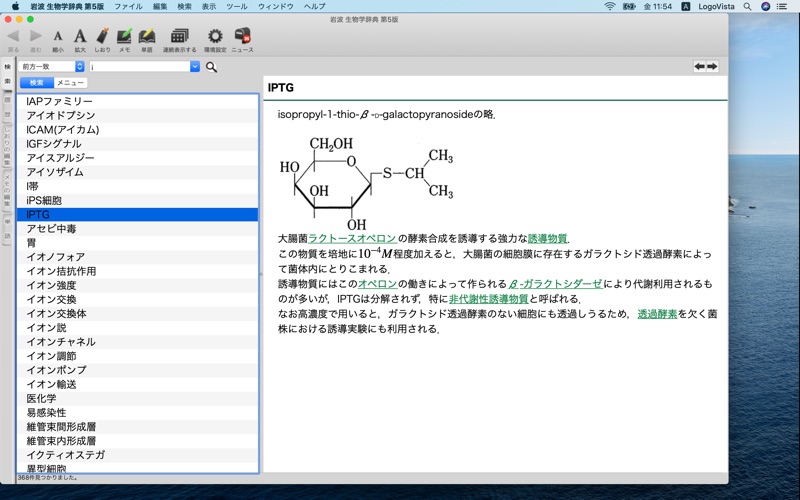Switch to the メニュー segment
The image size is (800, 500).
[70, 83]
